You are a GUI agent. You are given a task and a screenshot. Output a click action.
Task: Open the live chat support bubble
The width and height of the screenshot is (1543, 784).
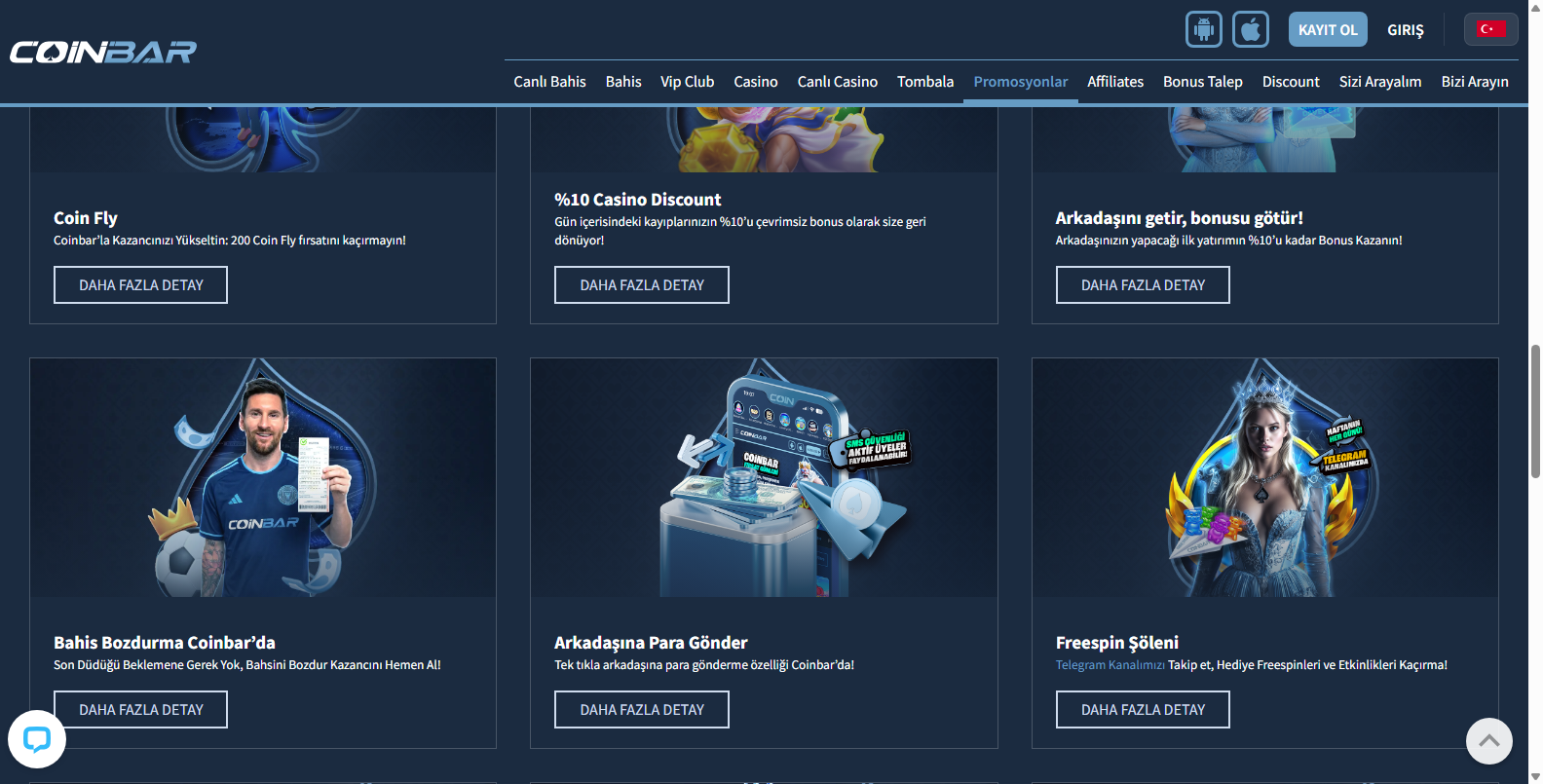pyautogui.click(x=37, y=739)
